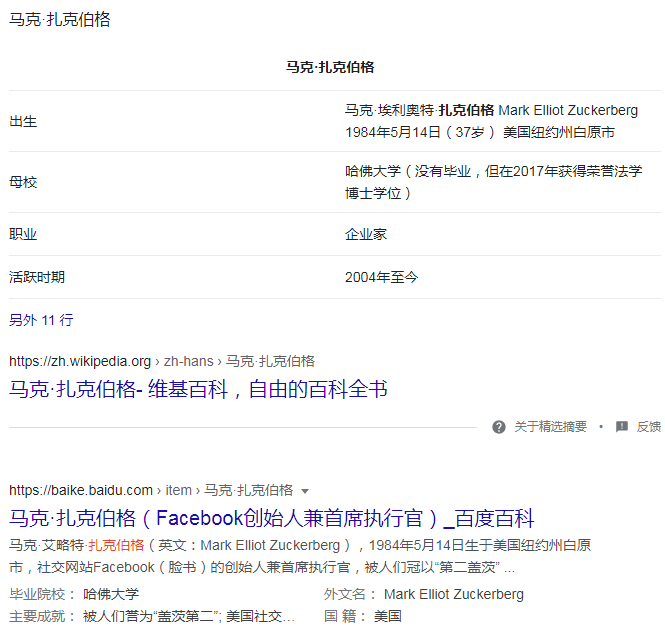
Task: Select the 活跃时期 row label
Action: click(37, 277)
